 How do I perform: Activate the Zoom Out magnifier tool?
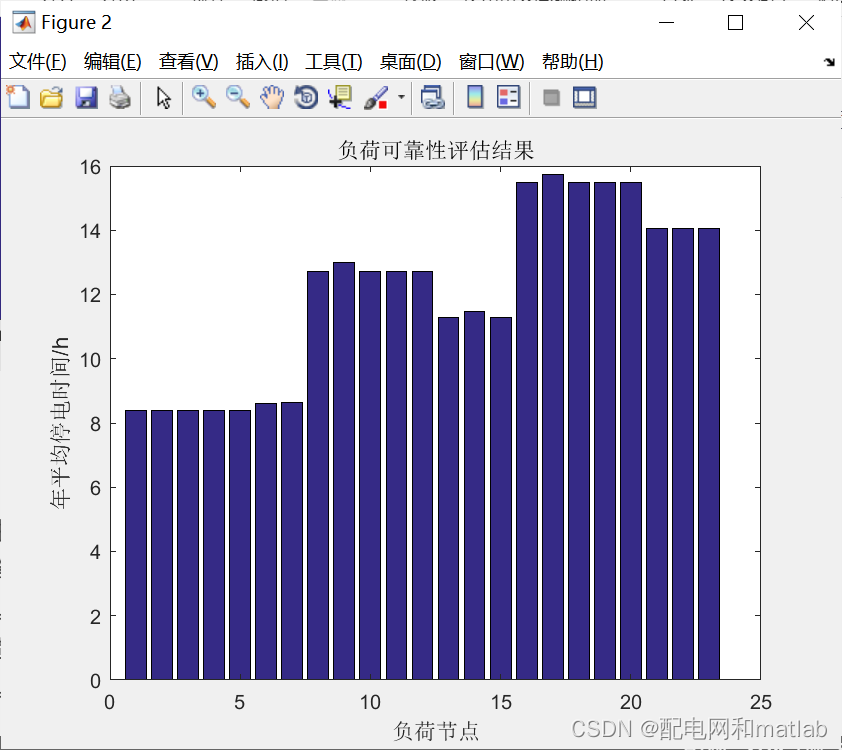[238, 98]
